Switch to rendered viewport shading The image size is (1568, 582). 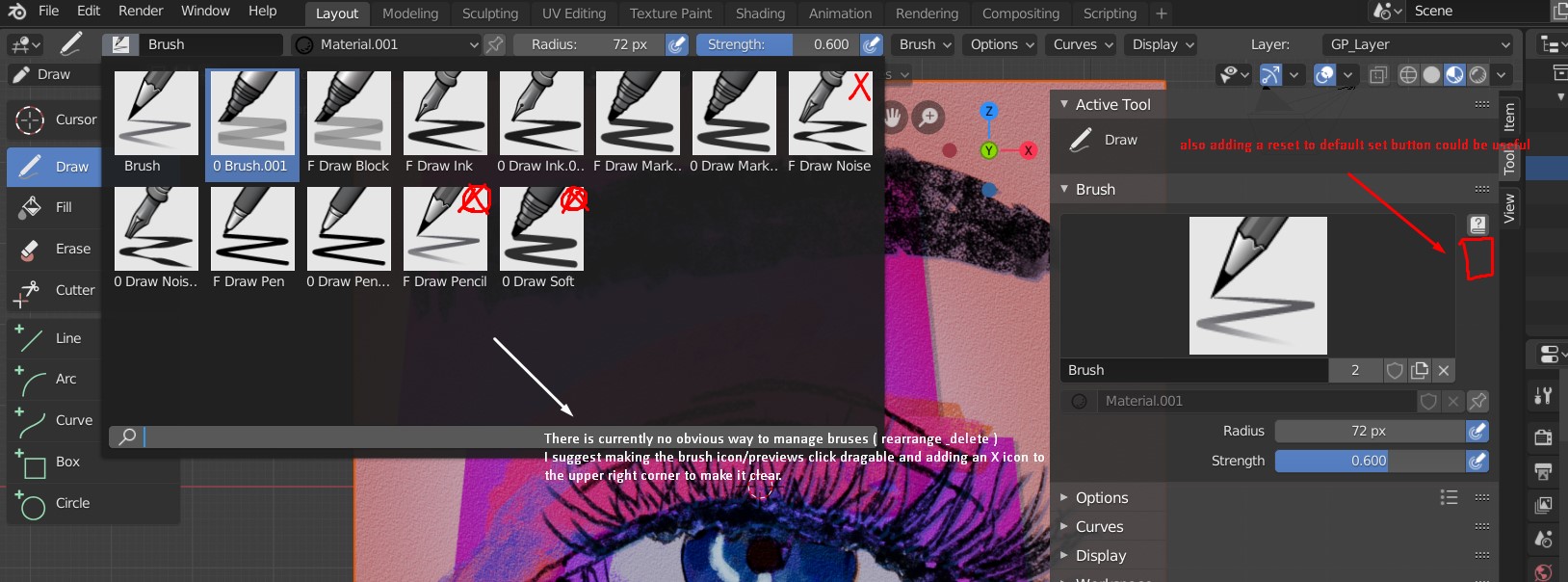click(1477, 74)
